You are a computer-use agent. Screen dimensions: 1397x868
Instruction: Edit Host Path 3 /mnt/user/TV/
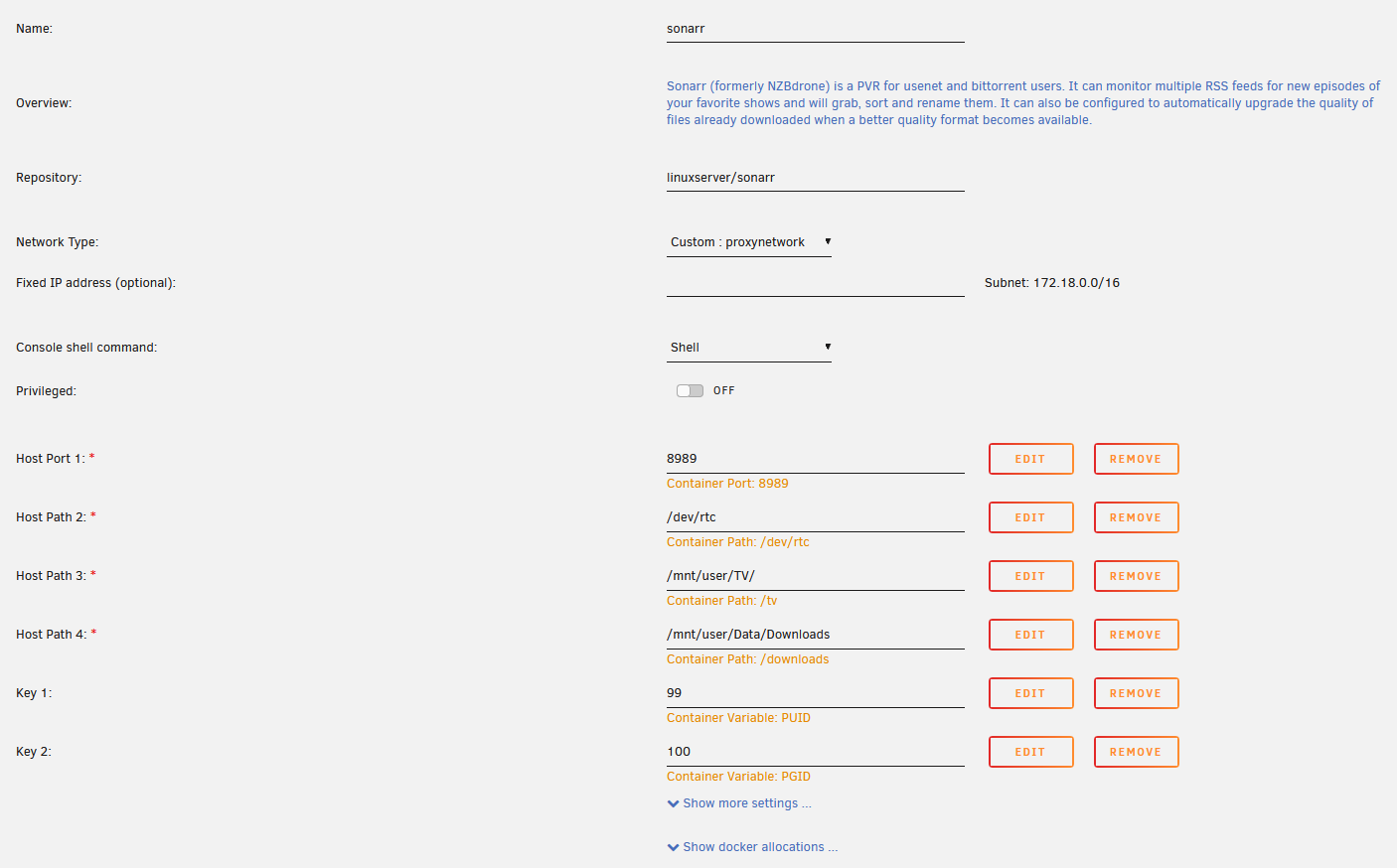click(1031, 576)
